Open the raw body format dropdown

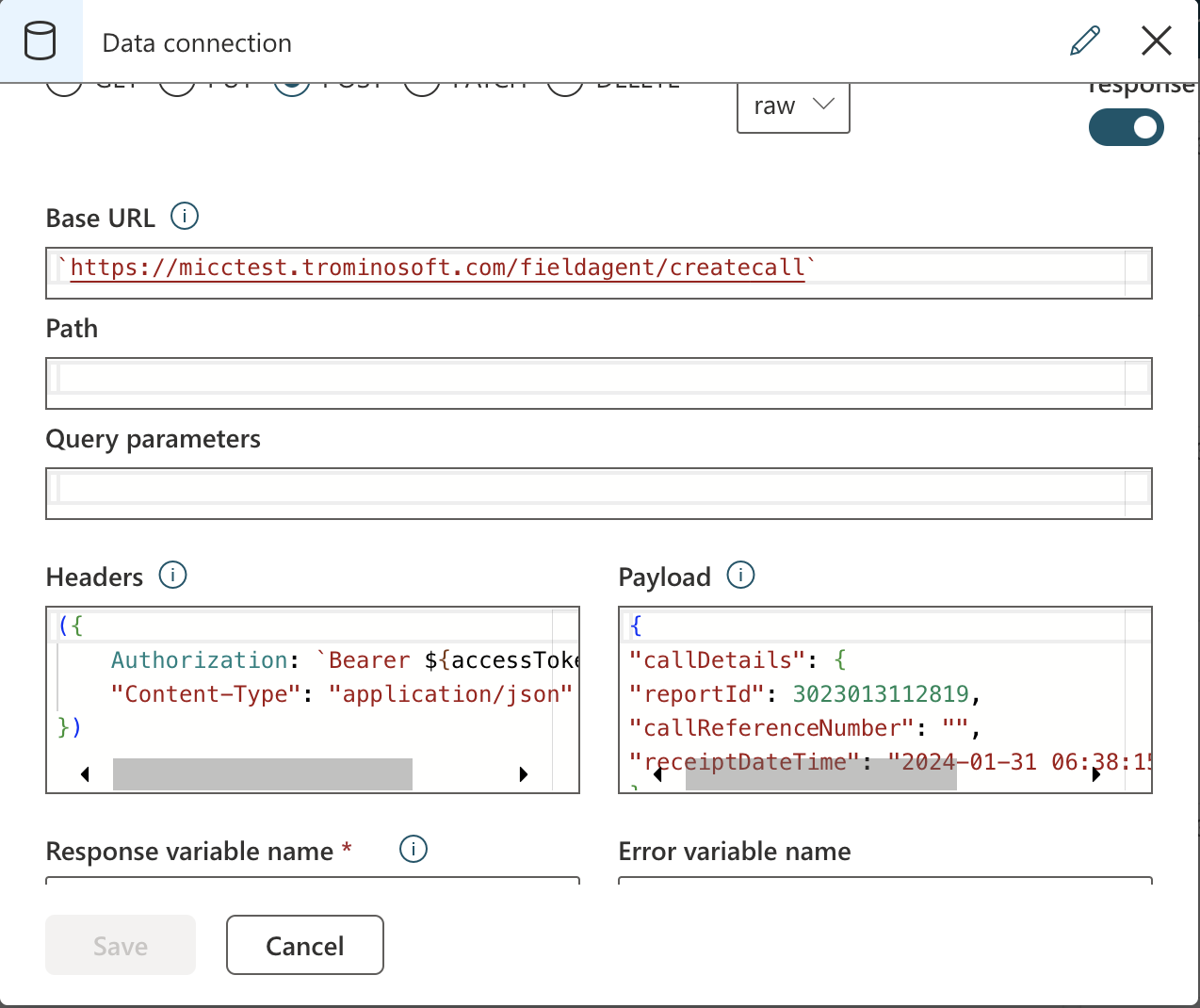792,106
